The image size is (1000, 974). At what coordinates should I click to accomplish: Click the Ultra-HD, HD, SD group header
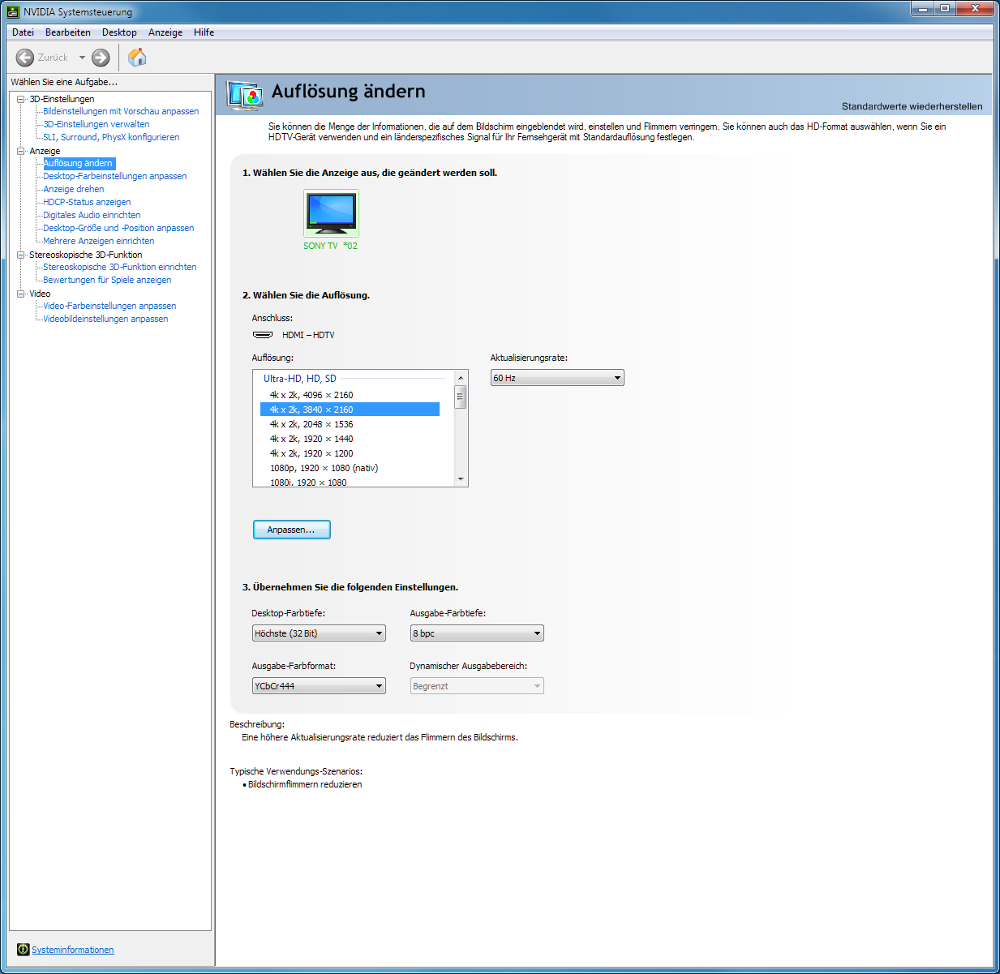[x=300, y=379]
